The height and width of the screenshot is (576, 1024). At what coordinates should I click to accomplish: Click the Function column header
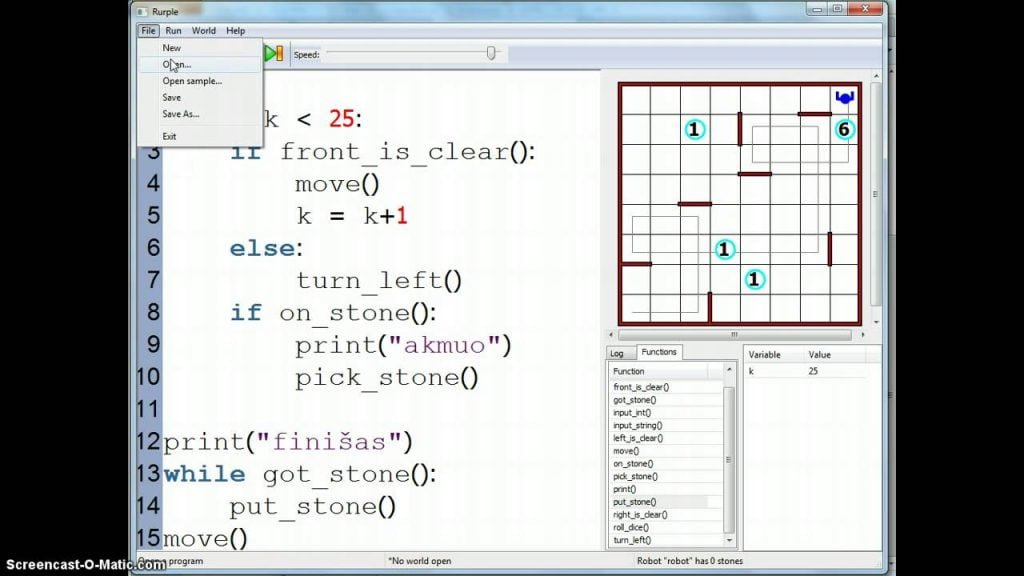[x=658, y=371]
